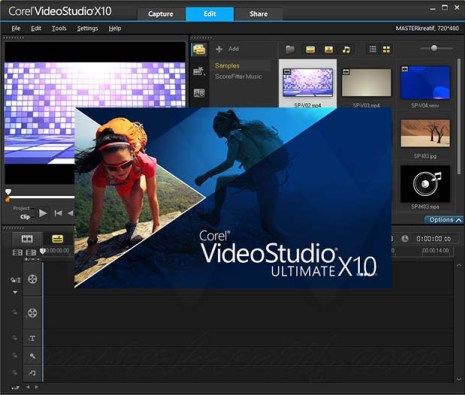Click the preview scrubber handle
Image resolution: width=465 pixels, height=395 pixels.
coord(8,192)
